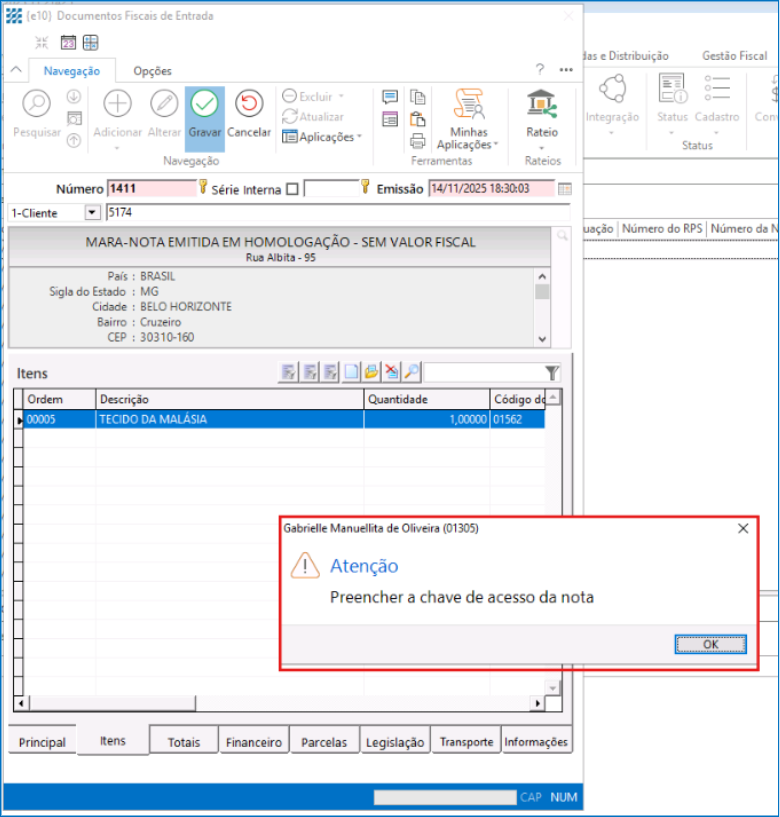
Task: Click the Pesquisar magnifier icon
Action: coord(36,104)
